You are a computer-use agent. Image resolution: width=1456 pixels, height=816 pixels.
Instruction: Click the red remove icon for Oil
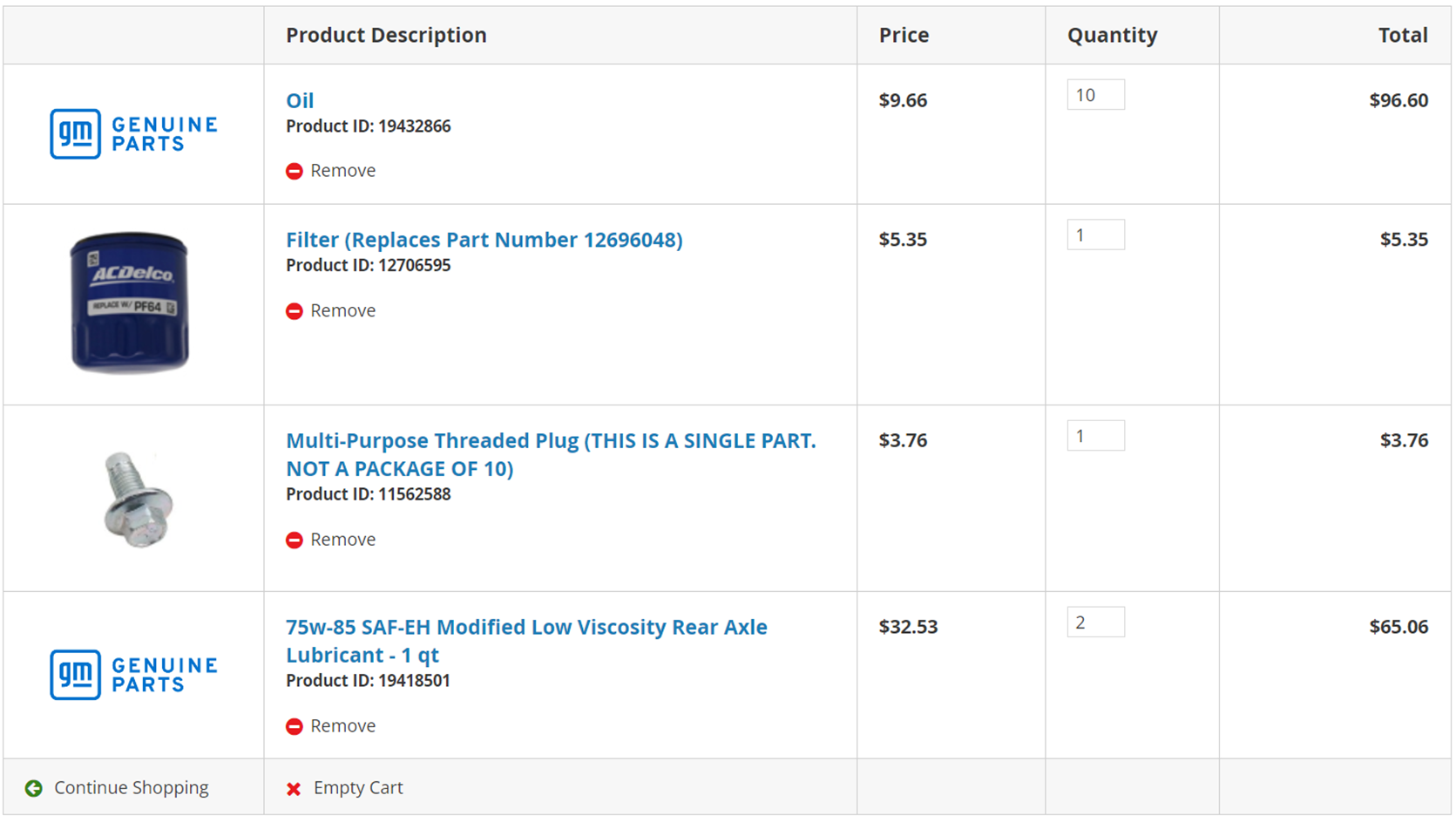pyautogui.click(x=295, y=171)
